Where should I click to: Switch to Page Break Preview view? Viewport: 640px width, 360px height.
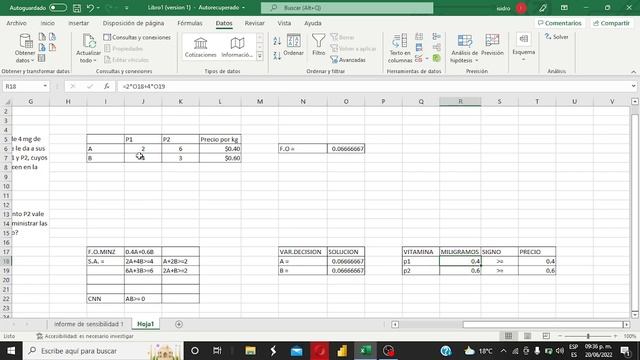tap(546, 336)
